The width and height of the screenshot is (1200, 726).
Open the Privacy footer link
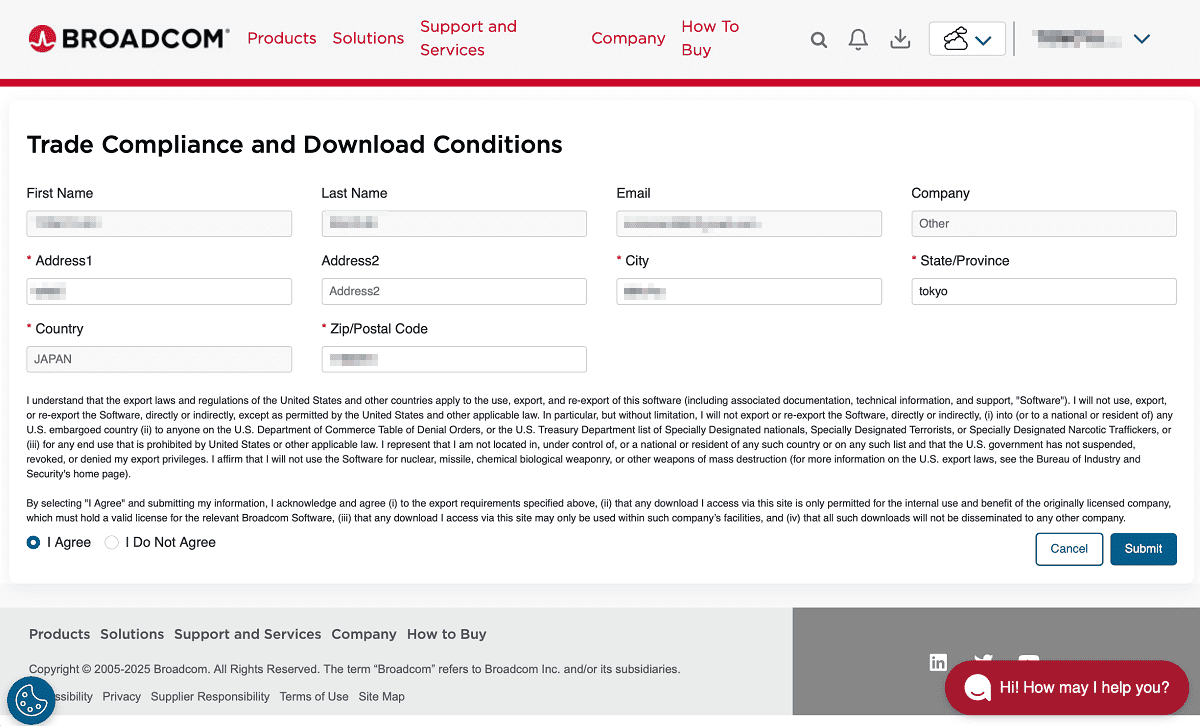point(122,697)
